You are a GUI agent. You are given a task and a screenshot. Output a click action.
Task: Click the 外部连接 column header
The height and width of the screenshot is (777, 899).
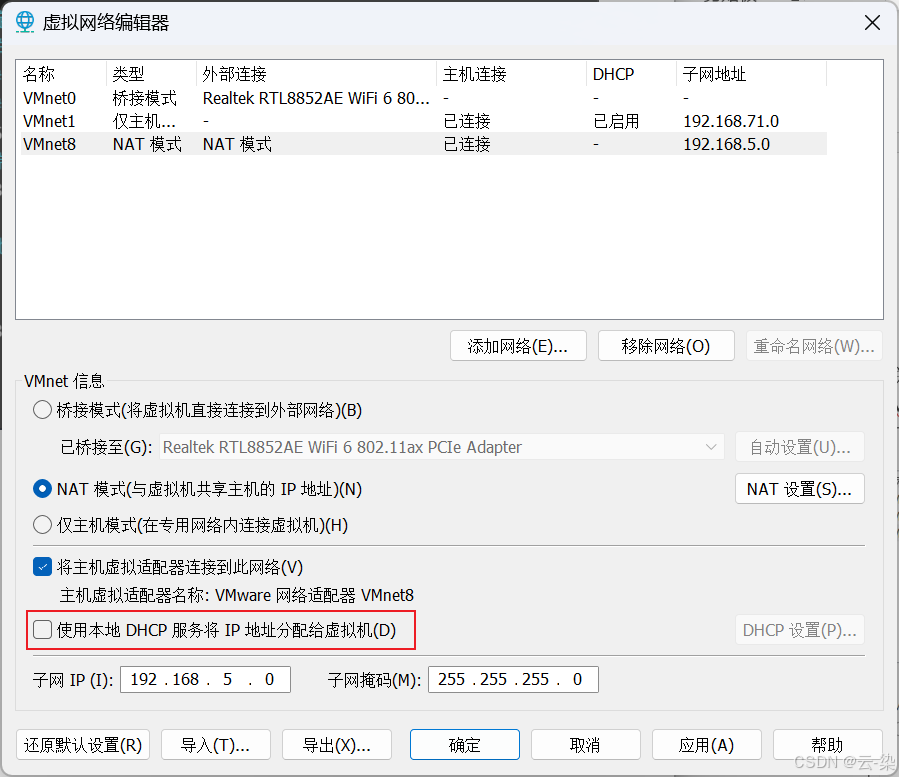click(x=316, y=74)
